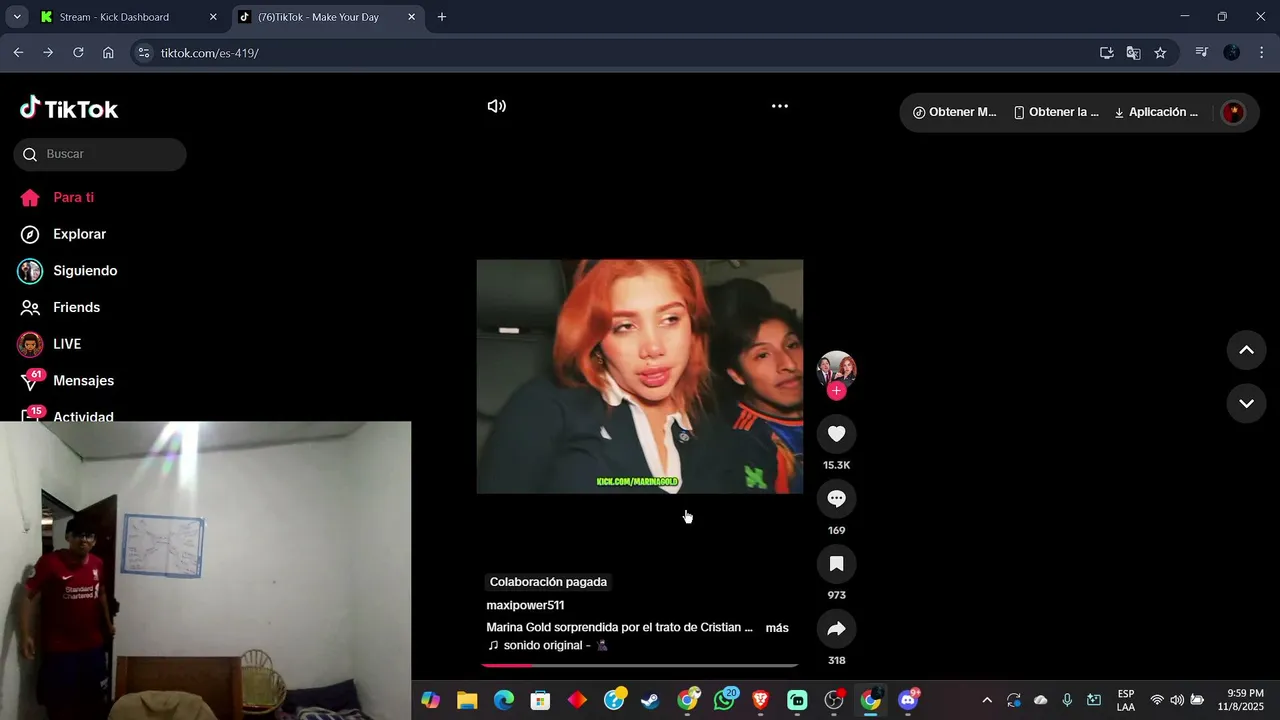Open volume control in system tray
This screenshot has height=720, width=1280.
[1177, 700]
